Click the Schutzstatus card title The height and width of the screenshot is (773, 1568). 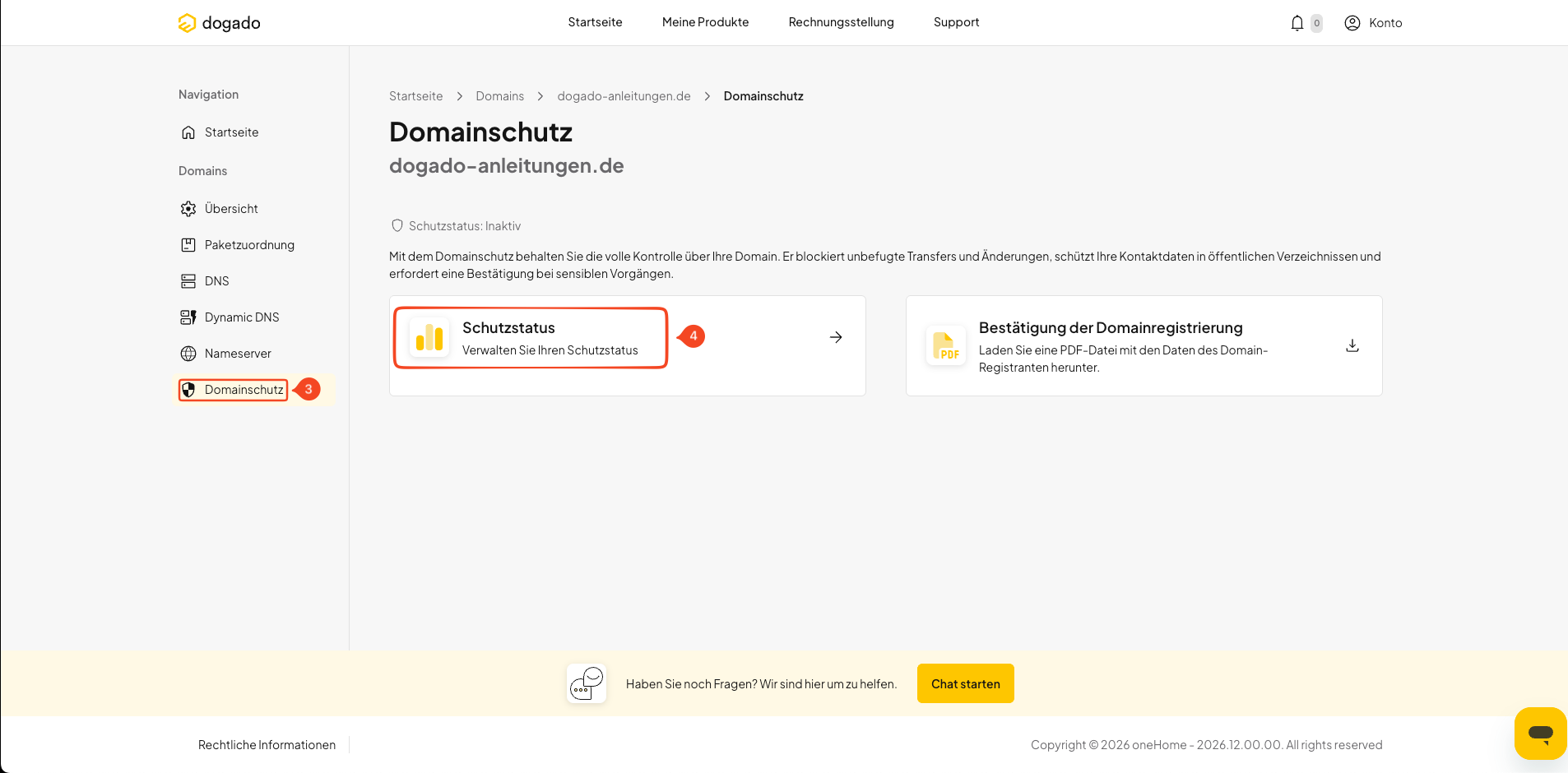[508, 327]
